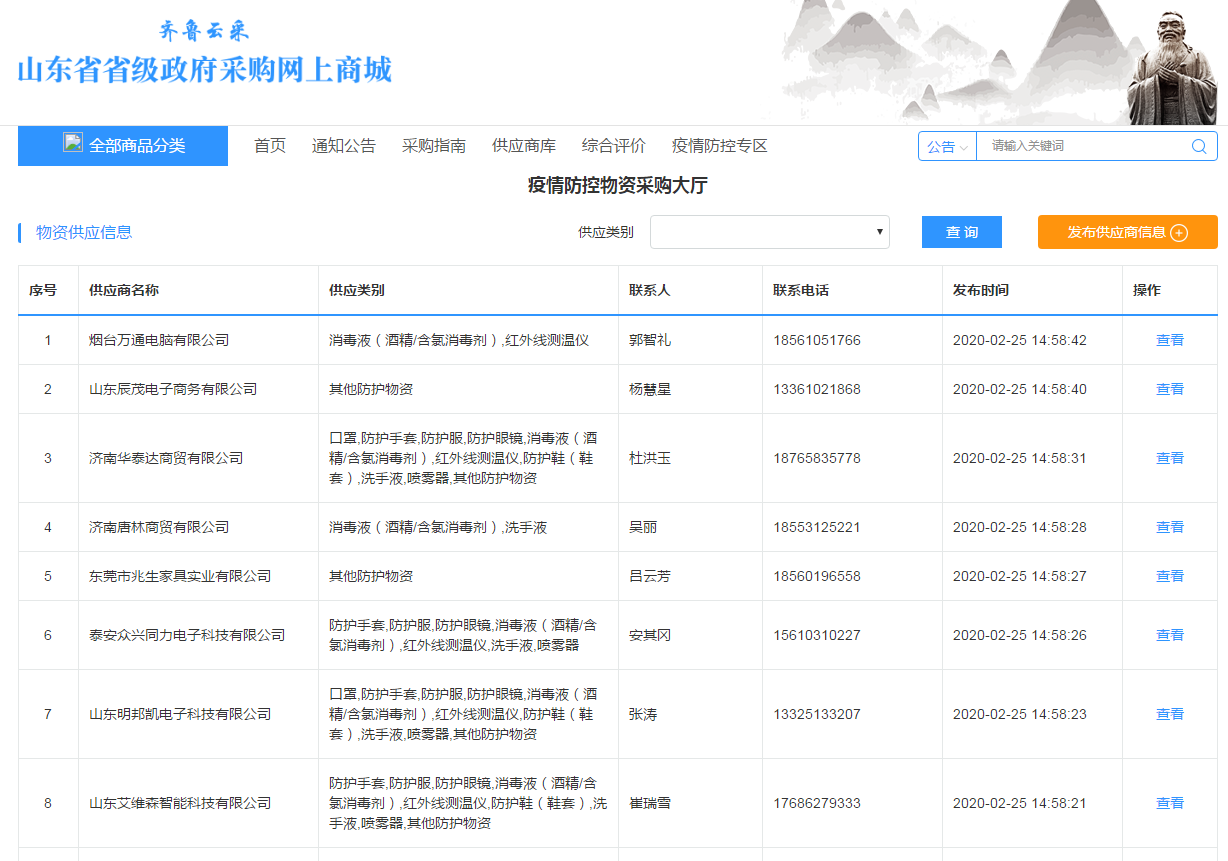Go to the 首页 nav item
This screenshot has width=1228, height=861.
[x=270, y=146]
